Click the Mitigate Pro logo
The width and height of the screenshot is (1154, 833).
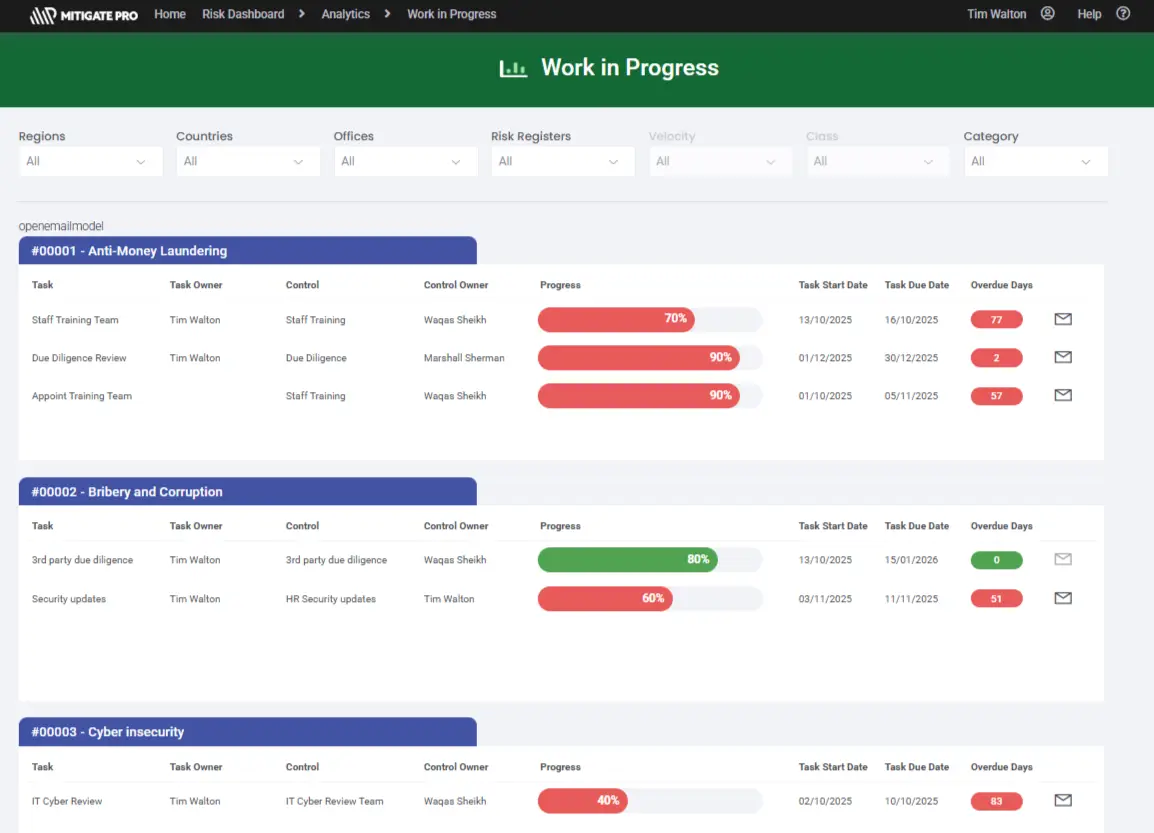(x=84, y=14)
